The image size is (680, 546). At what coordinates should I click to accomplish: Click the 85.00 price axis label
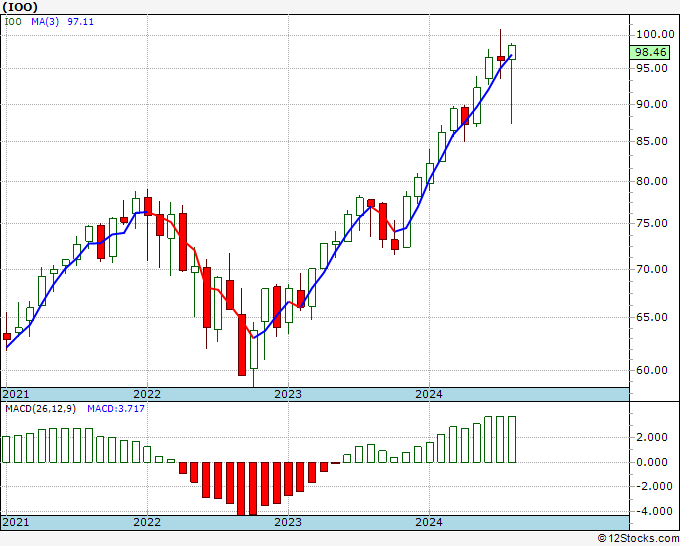(652, 141)
